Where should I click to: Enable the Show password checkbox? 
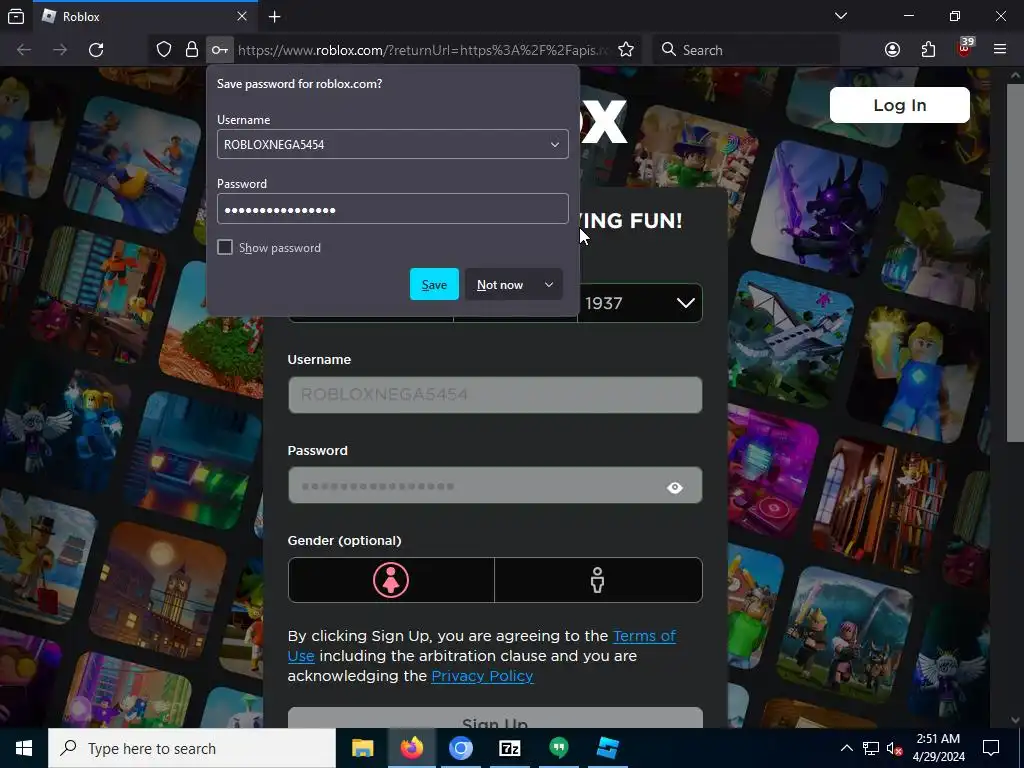pos(225,247)
